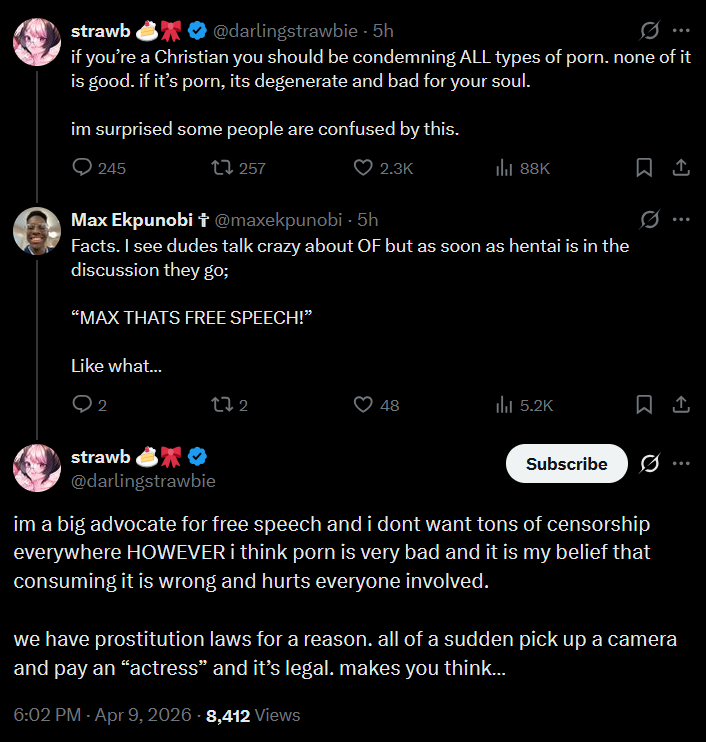Screen dimensions: 706x742
Task: Open more options beside Subscribe button
Action: click(x=681, y=463)
